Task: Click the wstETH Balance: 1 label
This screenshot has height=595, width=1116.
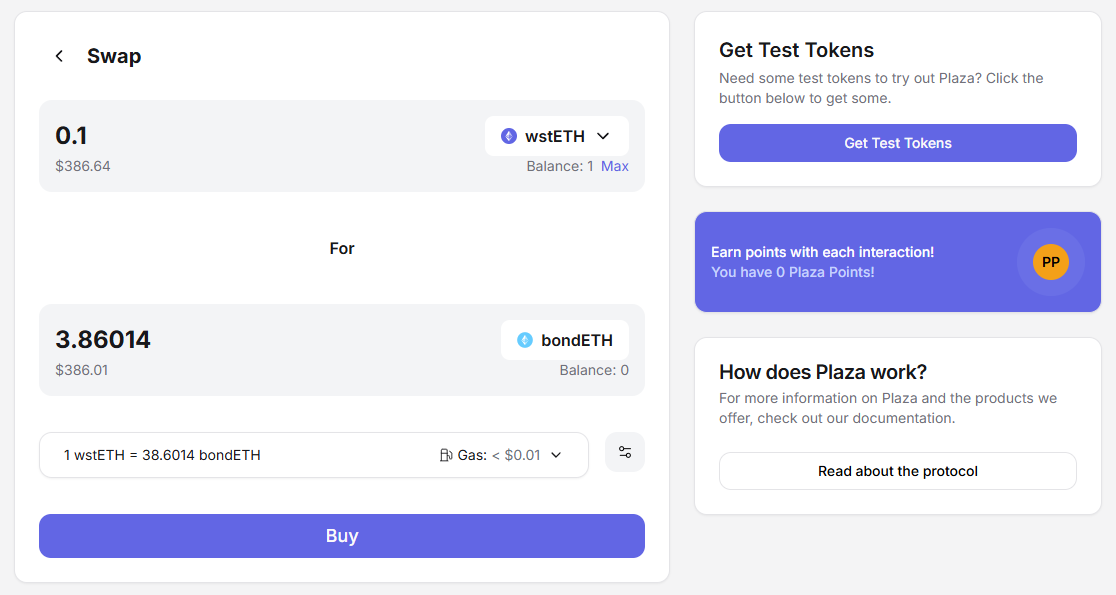Action: coord(559,166)
